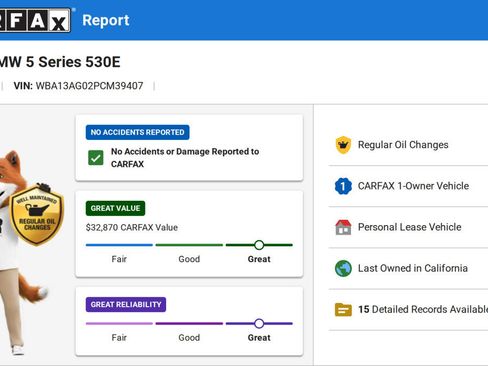Open Regular Oil Changes details
The image size is (488, 366).
tap(408, 145)
